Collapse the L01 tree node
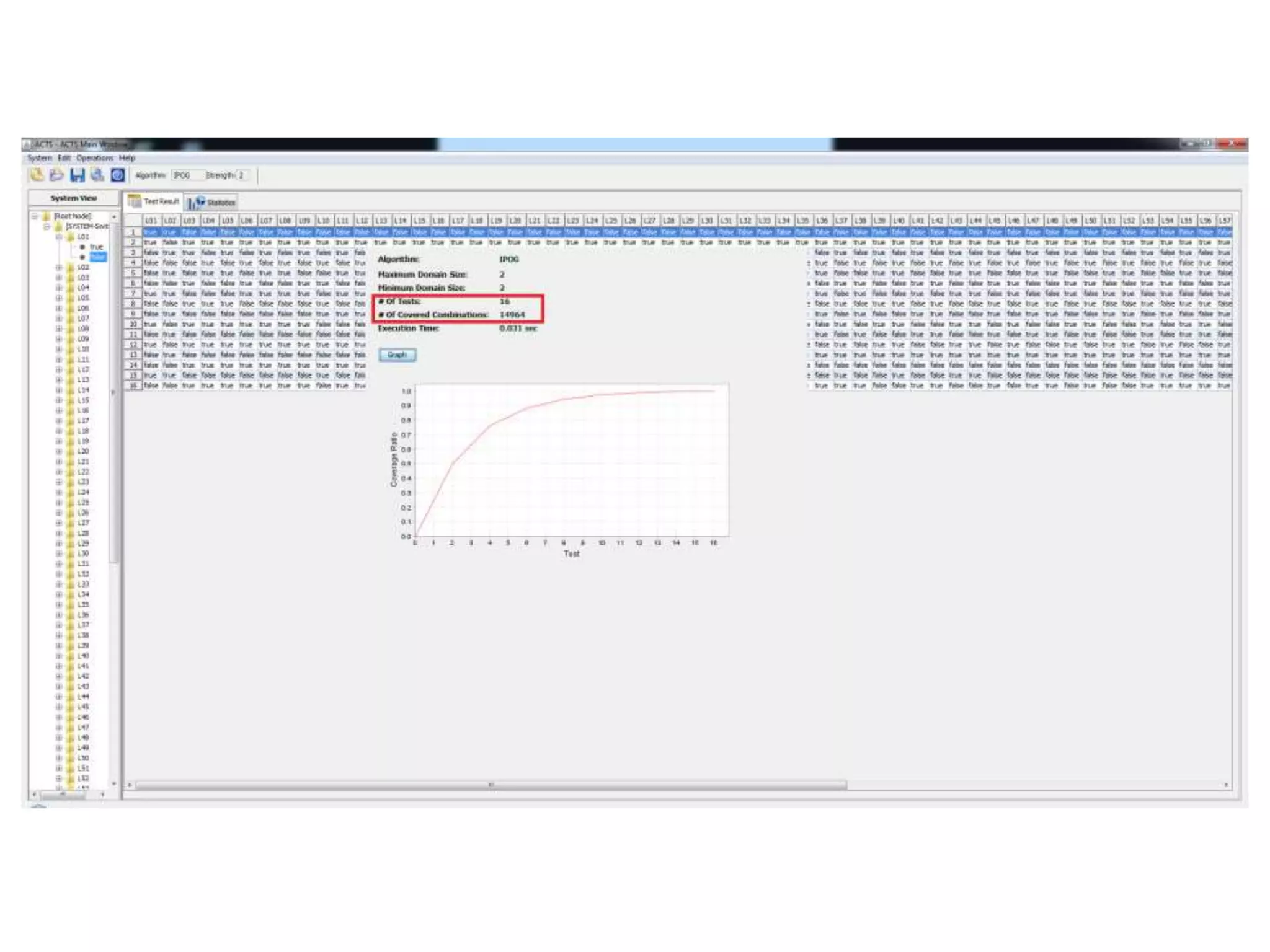 59,237
